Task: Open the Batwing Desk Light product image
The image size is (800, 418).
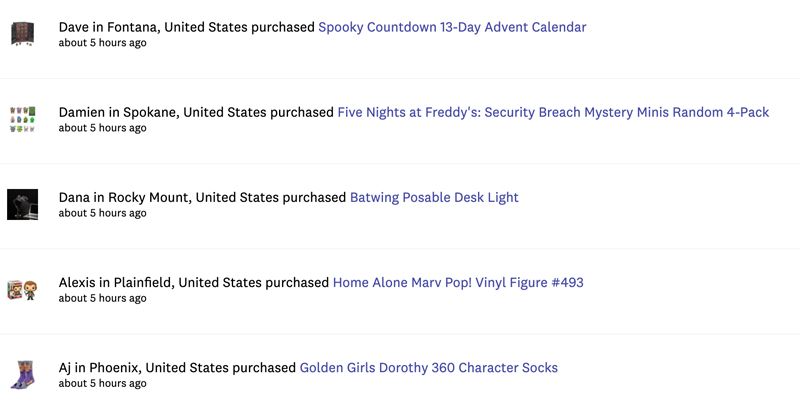Action: [x=22, y=205]
